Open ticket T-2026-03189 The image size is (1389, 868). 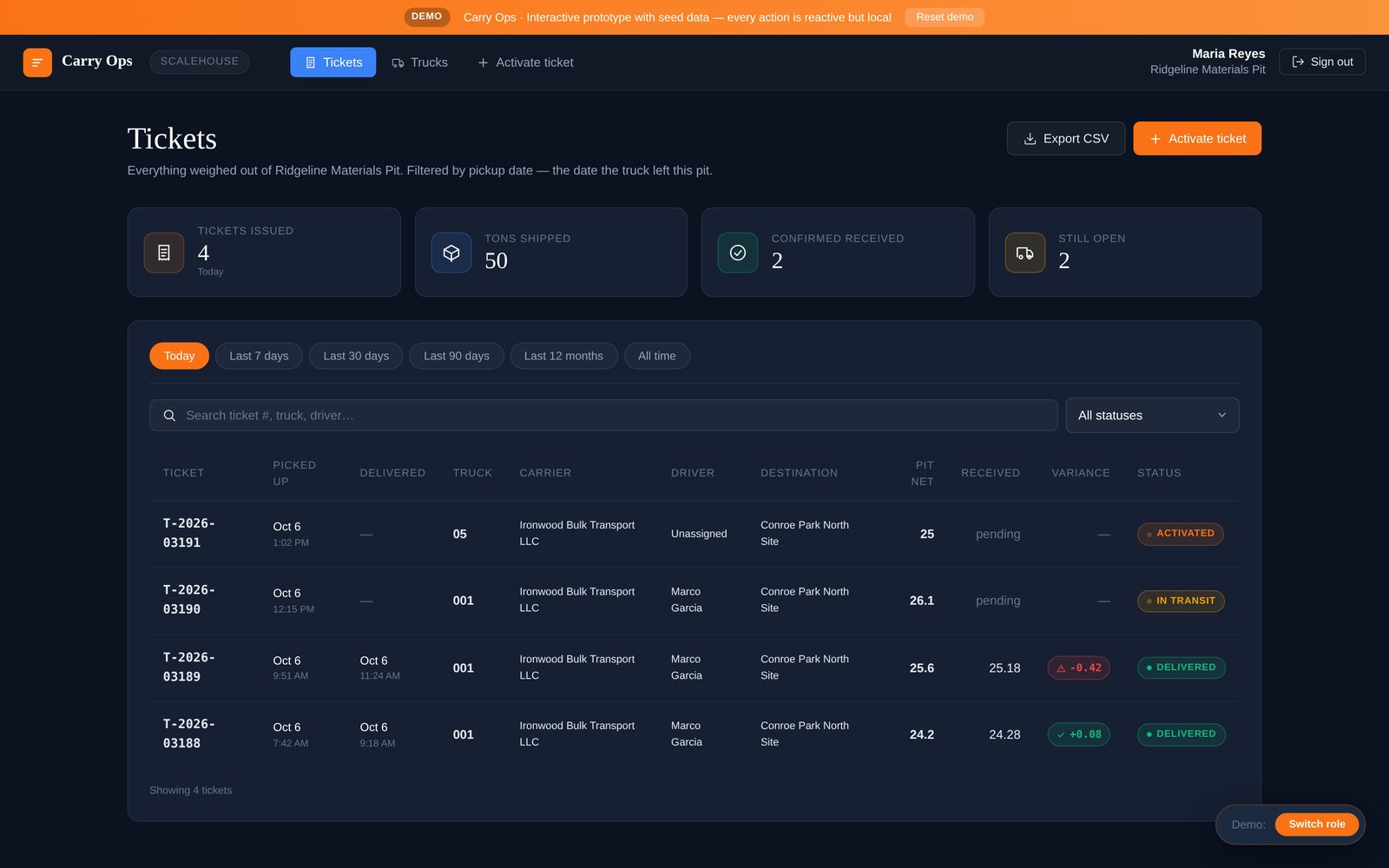click(189, 667)
